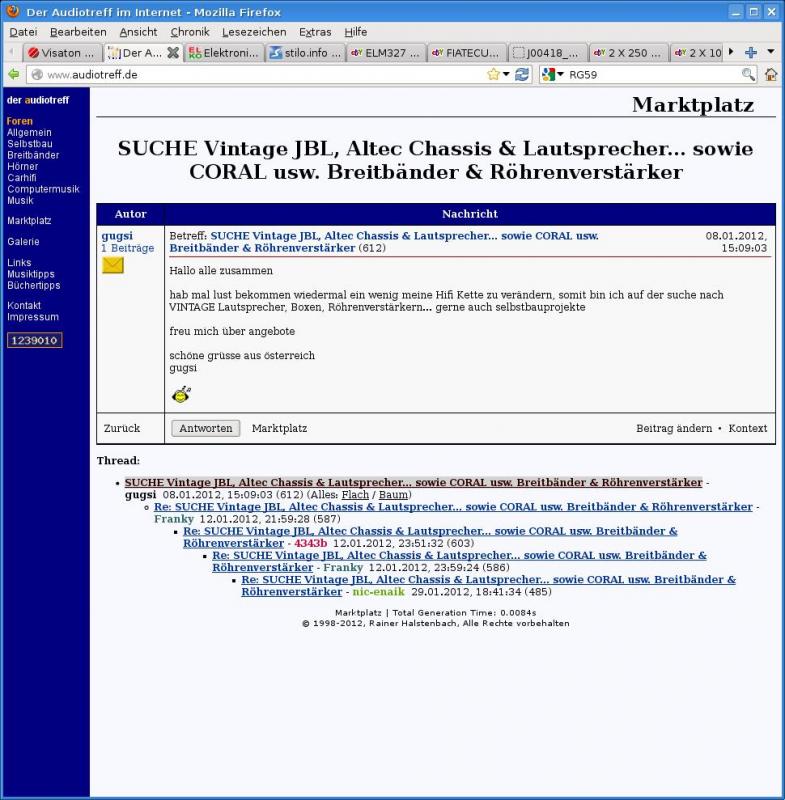Open the Musik forum in sidebar
The image size is (785, 800).
point(20,201)
